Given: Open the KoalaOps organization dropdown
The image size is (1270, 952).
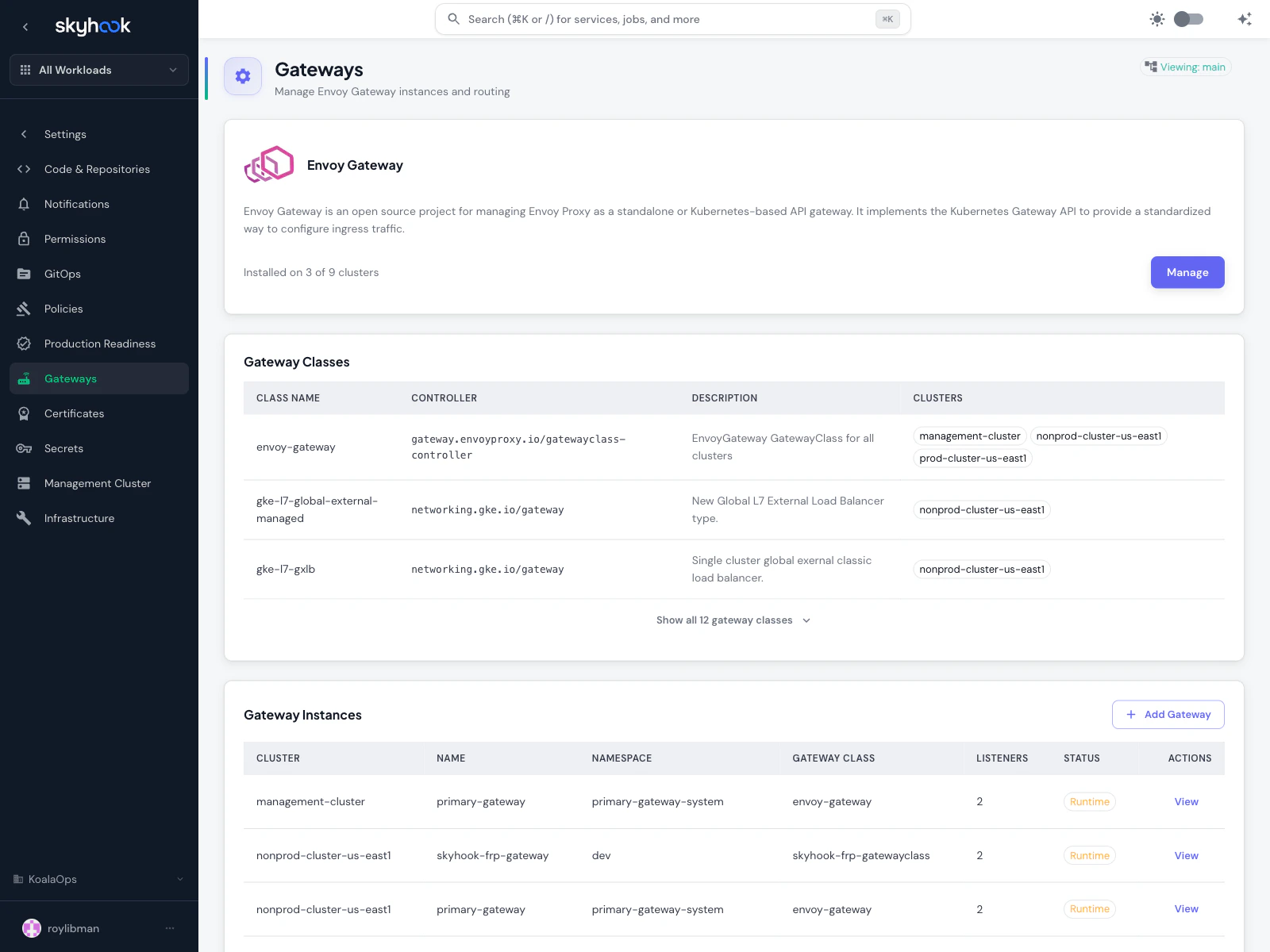Looking at the screenshot, I should [x=99, y=879].
